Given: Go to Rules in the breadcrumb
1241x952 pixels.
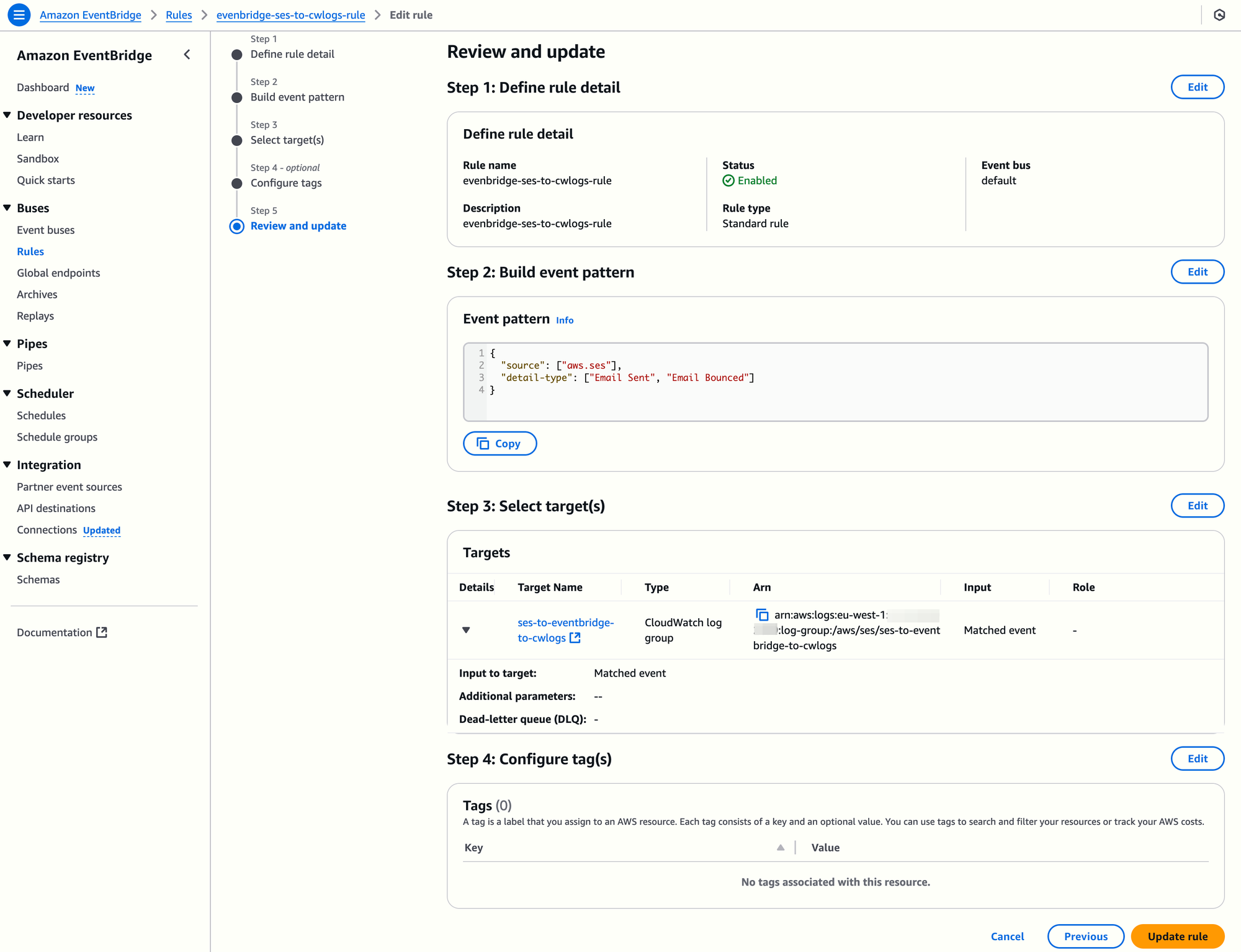Looking at the screenshot, I should pyautogui.click(x=179, y=15).
